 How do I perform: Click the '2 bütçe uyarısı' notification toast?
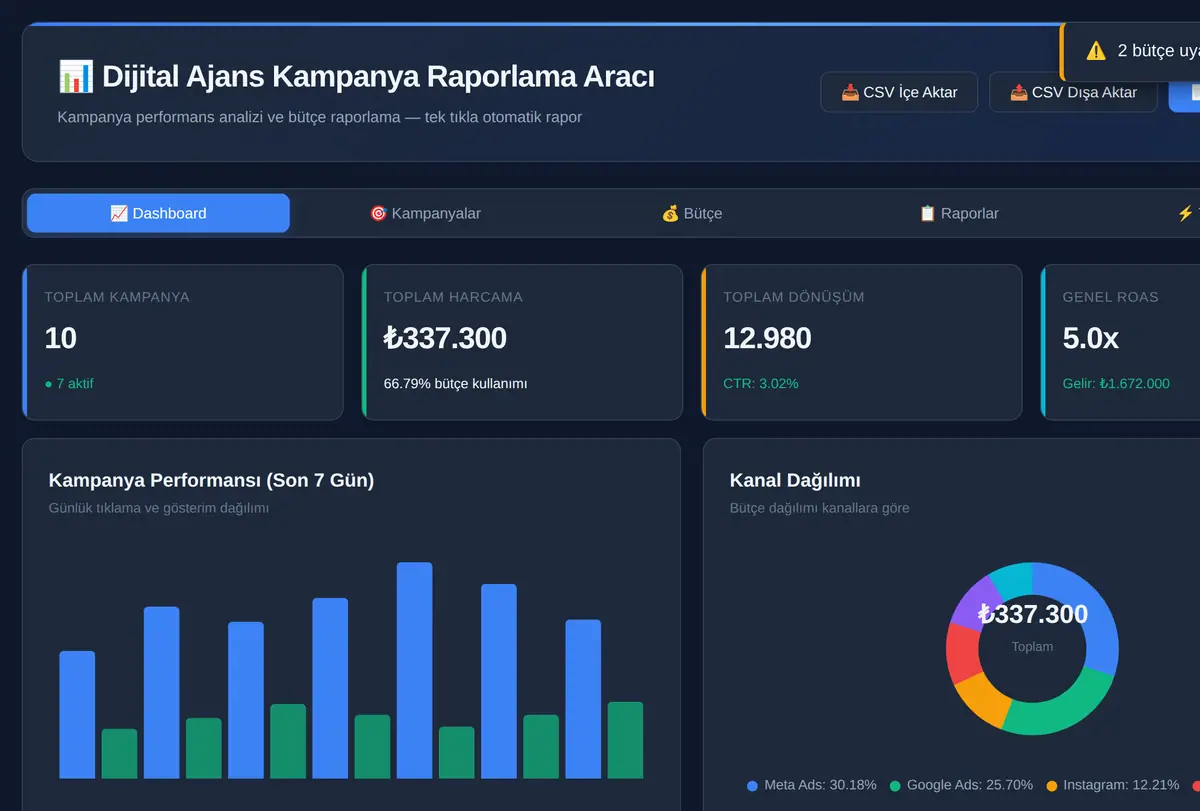point(1130,51)
